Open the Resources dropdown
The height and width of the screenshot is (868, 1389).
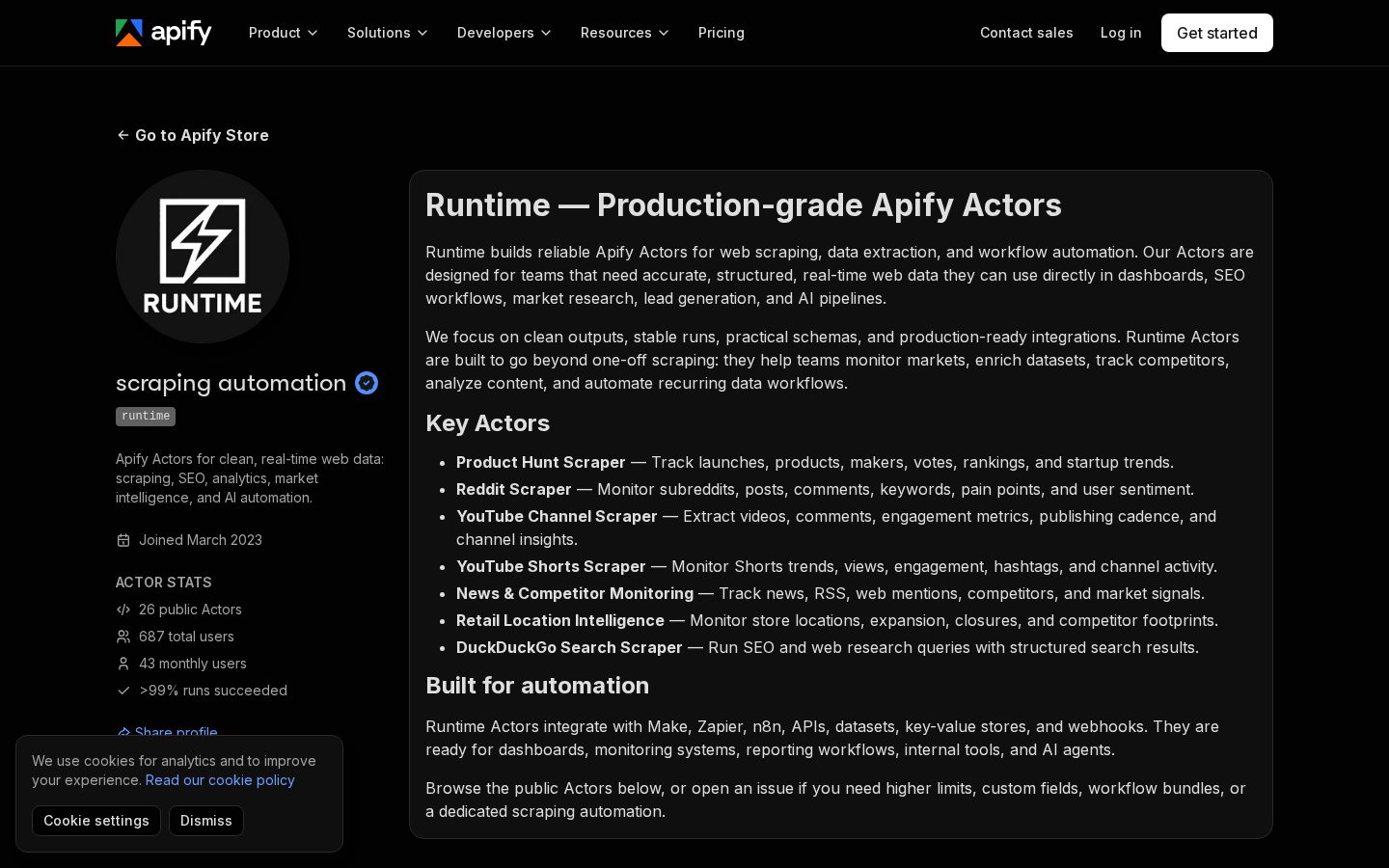625,33
